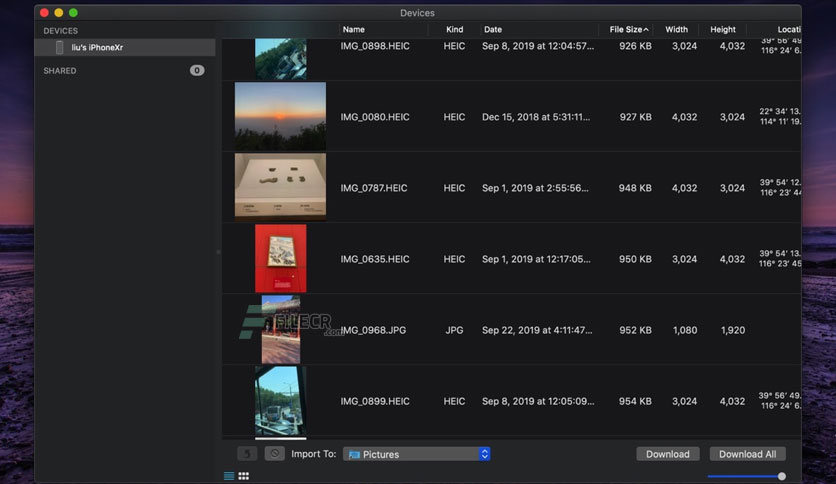Screen dimensions: 836x484
Task: Toggle File Size column sort order
Action: coord(629,30)
